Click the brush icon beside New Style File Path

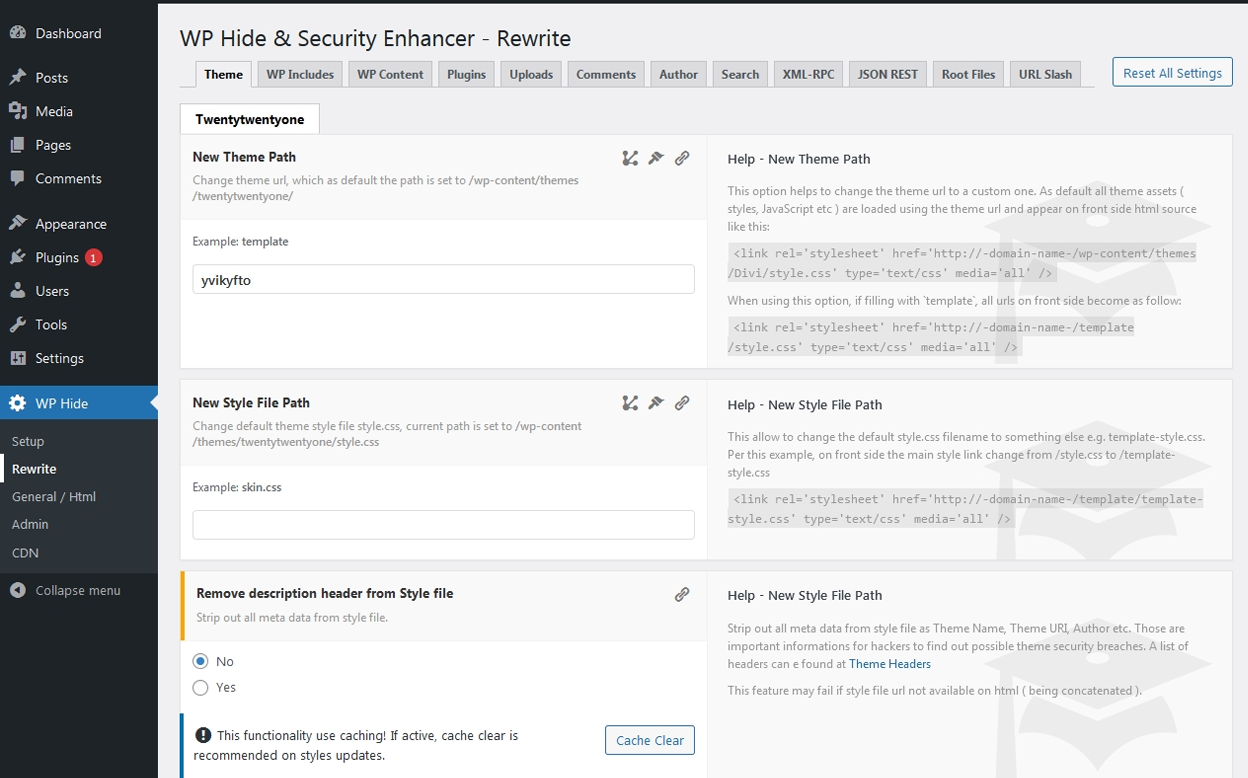pyautogui.click(x=656, y=403)
